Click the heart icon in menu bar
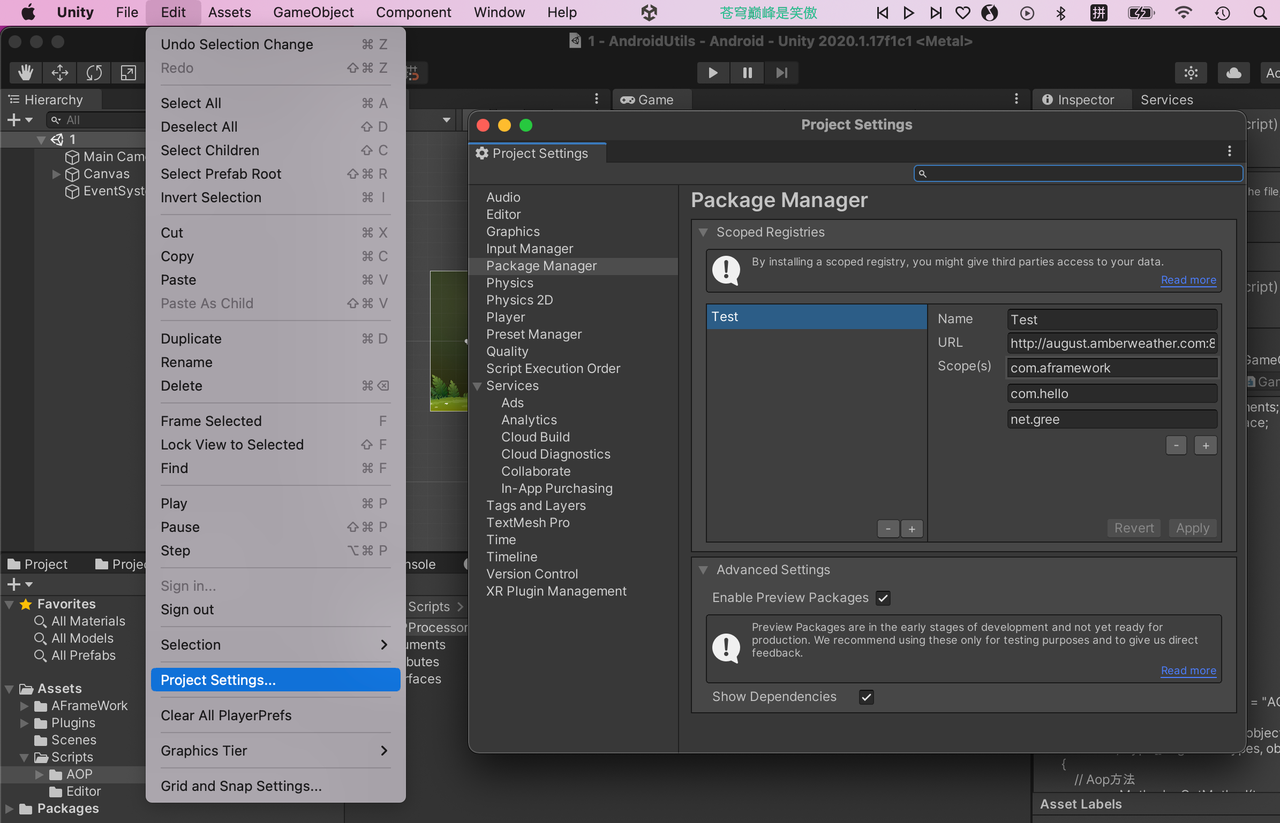1280x823 pixels. tap(963, 13)
